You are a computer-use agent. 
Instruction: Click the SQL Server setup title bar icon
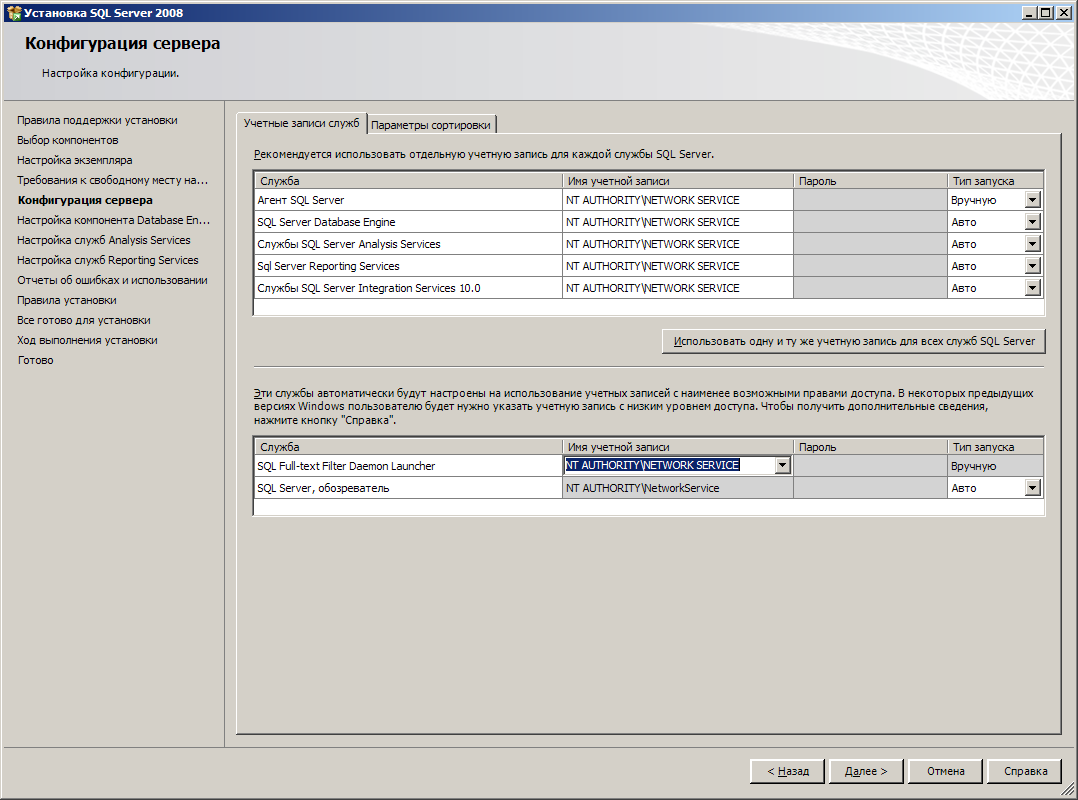pyautogui.click(x=13, y=12)
